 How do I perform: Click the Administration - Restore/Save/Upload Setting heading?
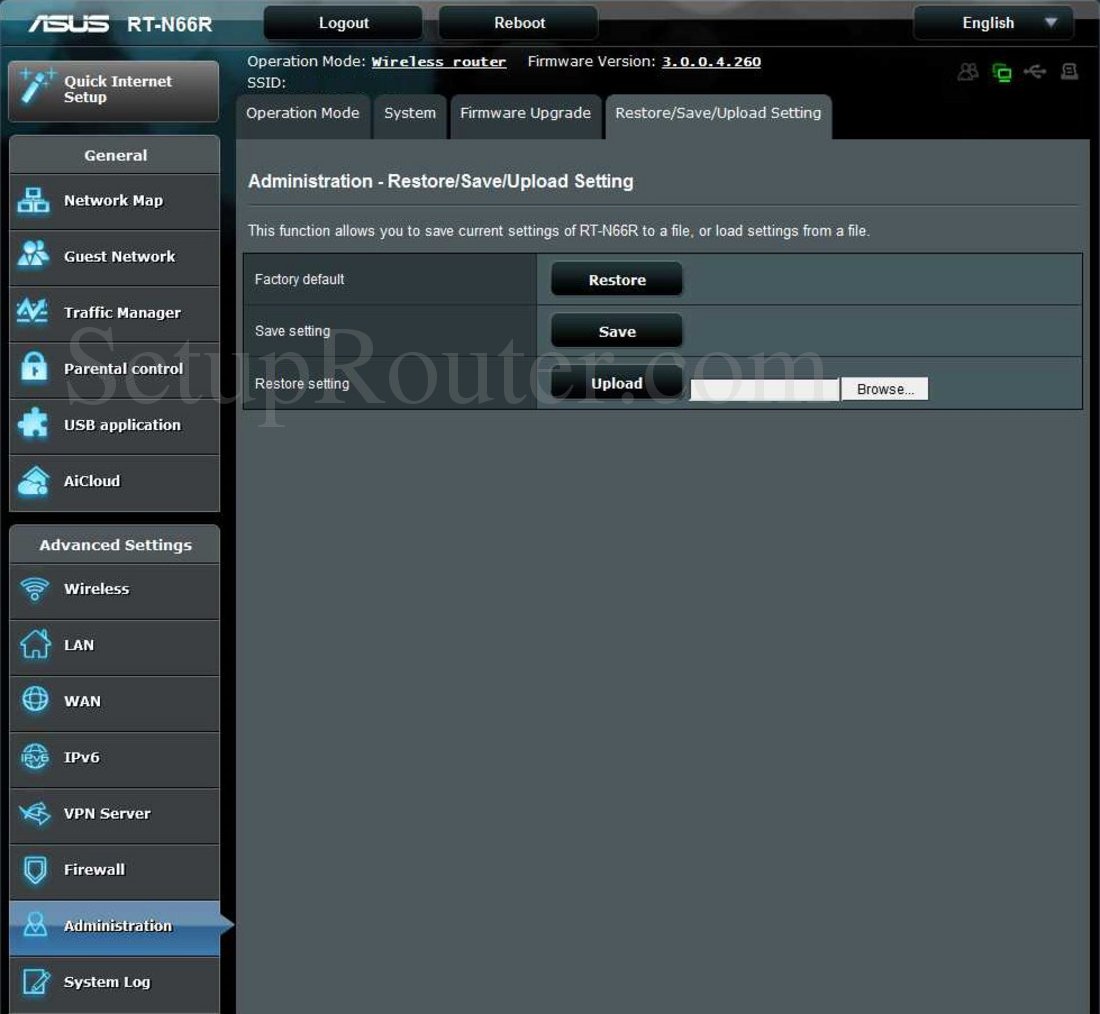(x=441, y=181)
